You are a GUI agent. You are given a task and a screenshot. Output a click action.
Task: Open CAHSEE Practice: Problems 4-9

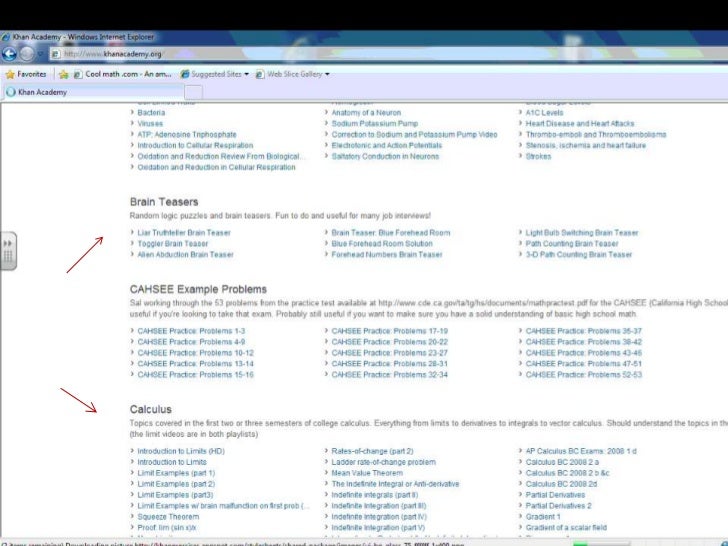pos(191,342)
